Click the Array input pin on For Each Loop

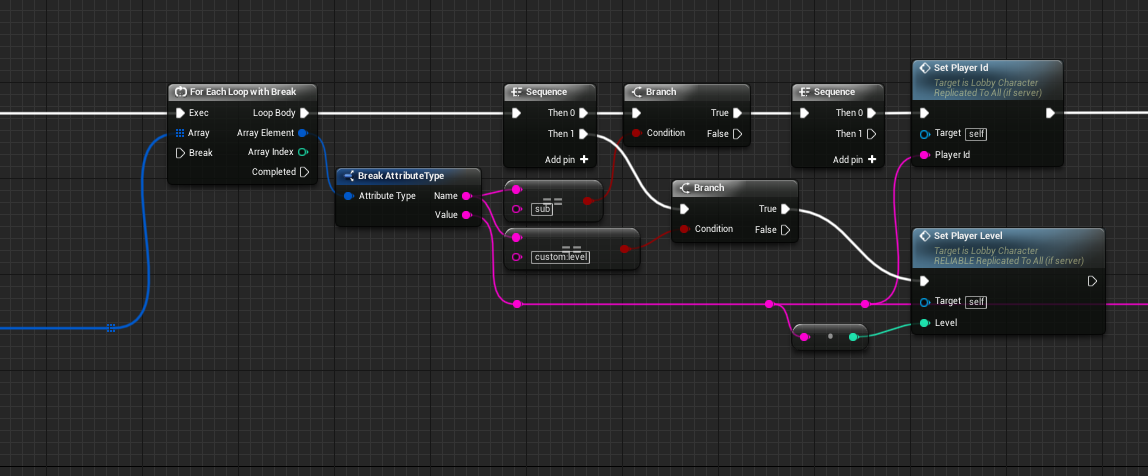click(180, 133)
